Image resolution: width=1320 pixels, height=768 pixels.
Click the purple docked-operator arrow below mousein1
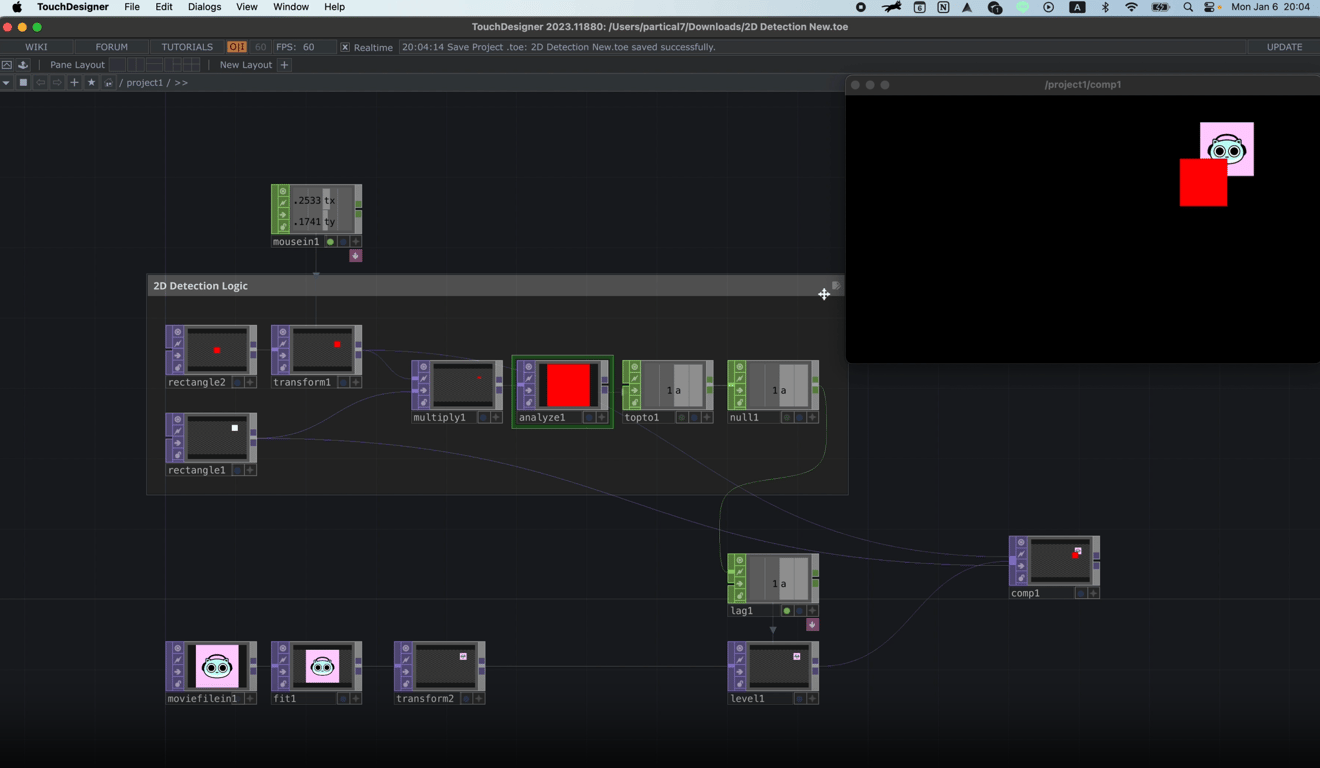355,256
